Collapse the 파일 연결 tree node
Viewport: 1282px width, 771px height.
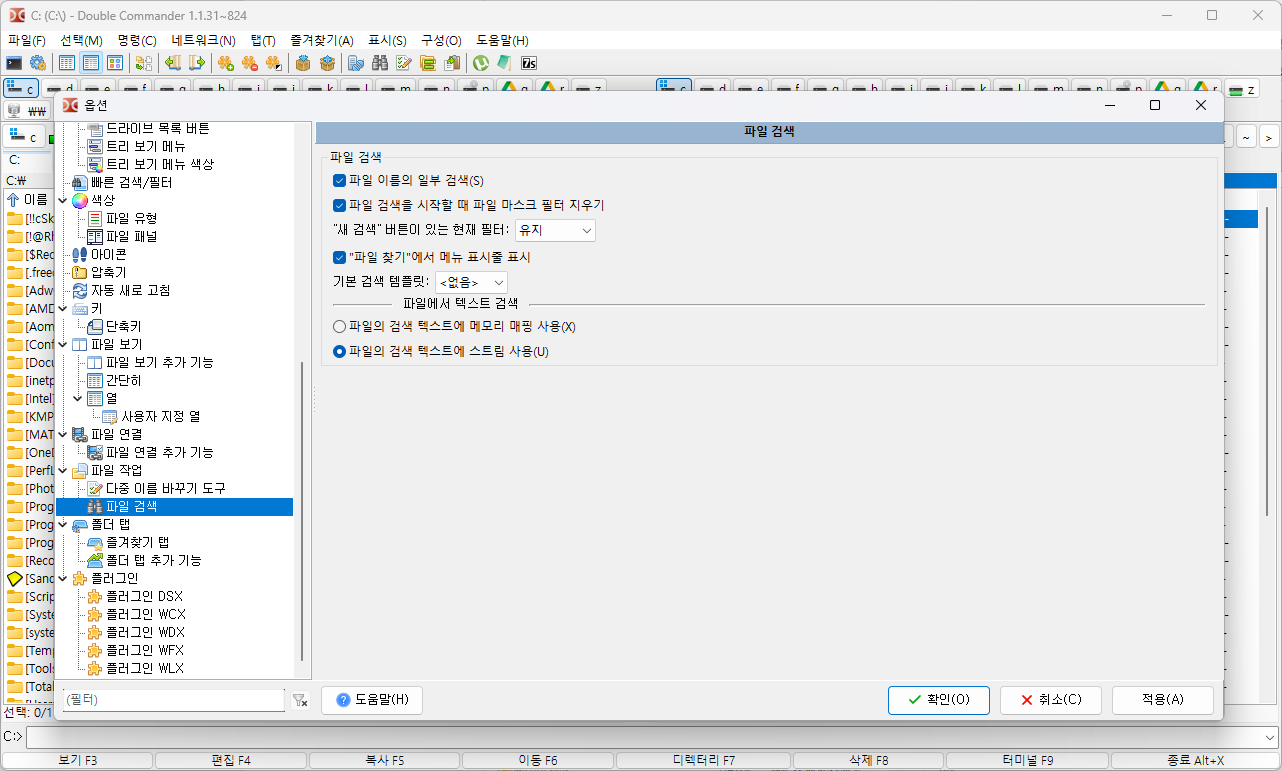(x=63, y=434)
